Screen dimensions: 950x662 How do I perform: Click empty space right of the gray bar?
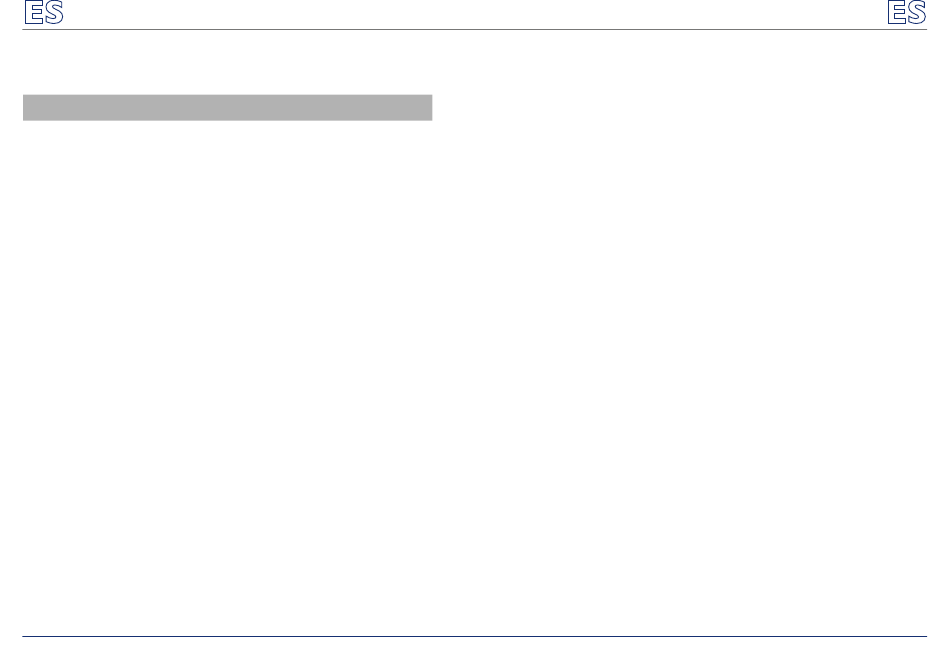coord(679,108)
